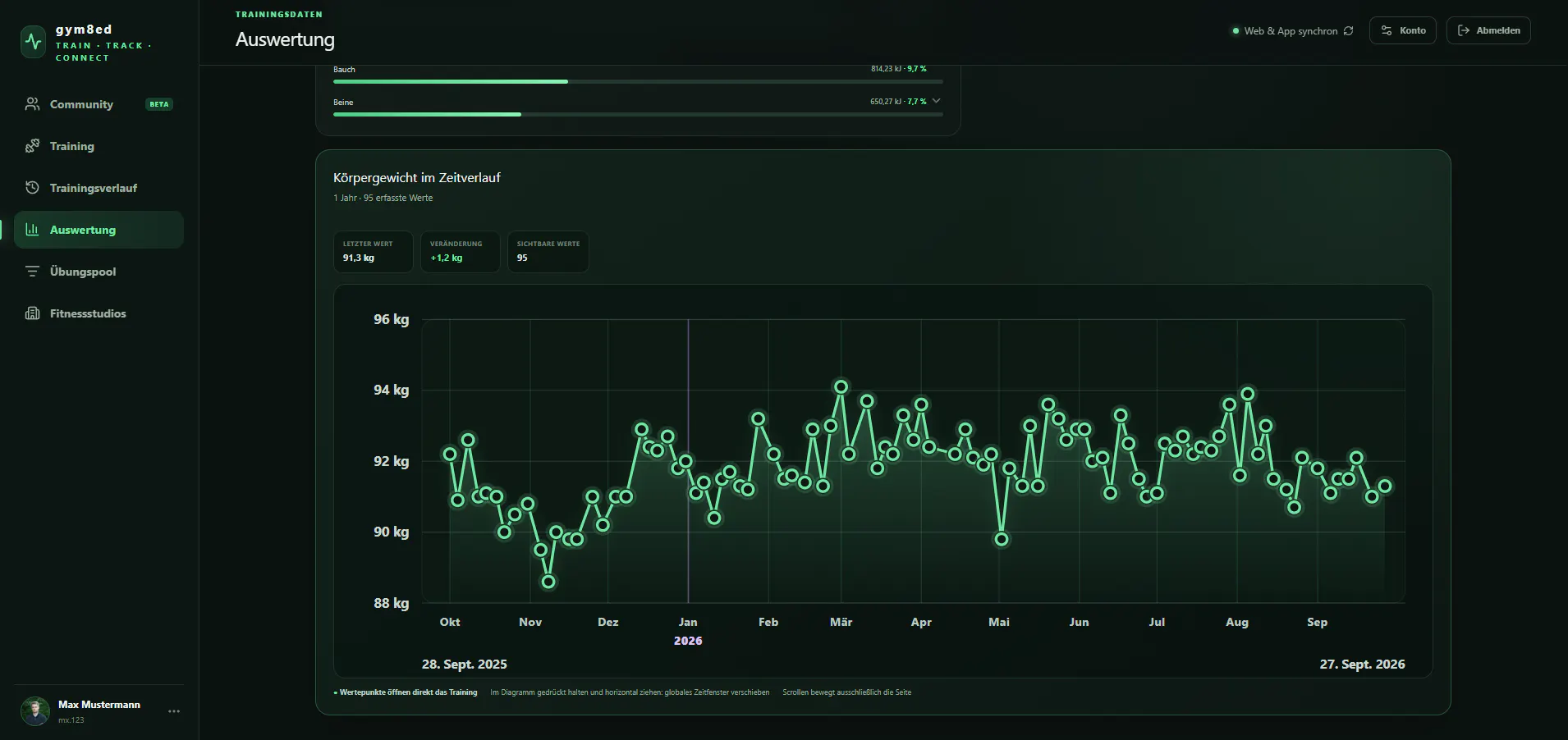Click the BETA badge next to Community
Screen dimensions: 1568x740
click(x=159, y=104)
